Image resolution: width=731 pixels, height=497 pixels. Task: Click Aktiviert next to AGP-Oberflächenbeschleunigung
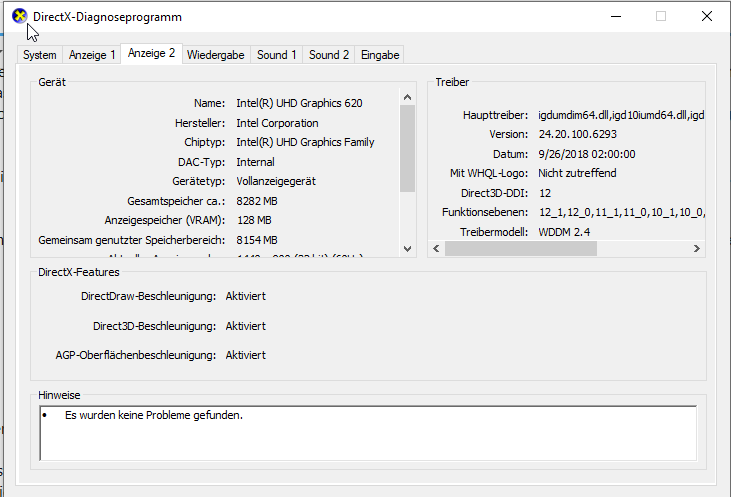pos(246,355)
